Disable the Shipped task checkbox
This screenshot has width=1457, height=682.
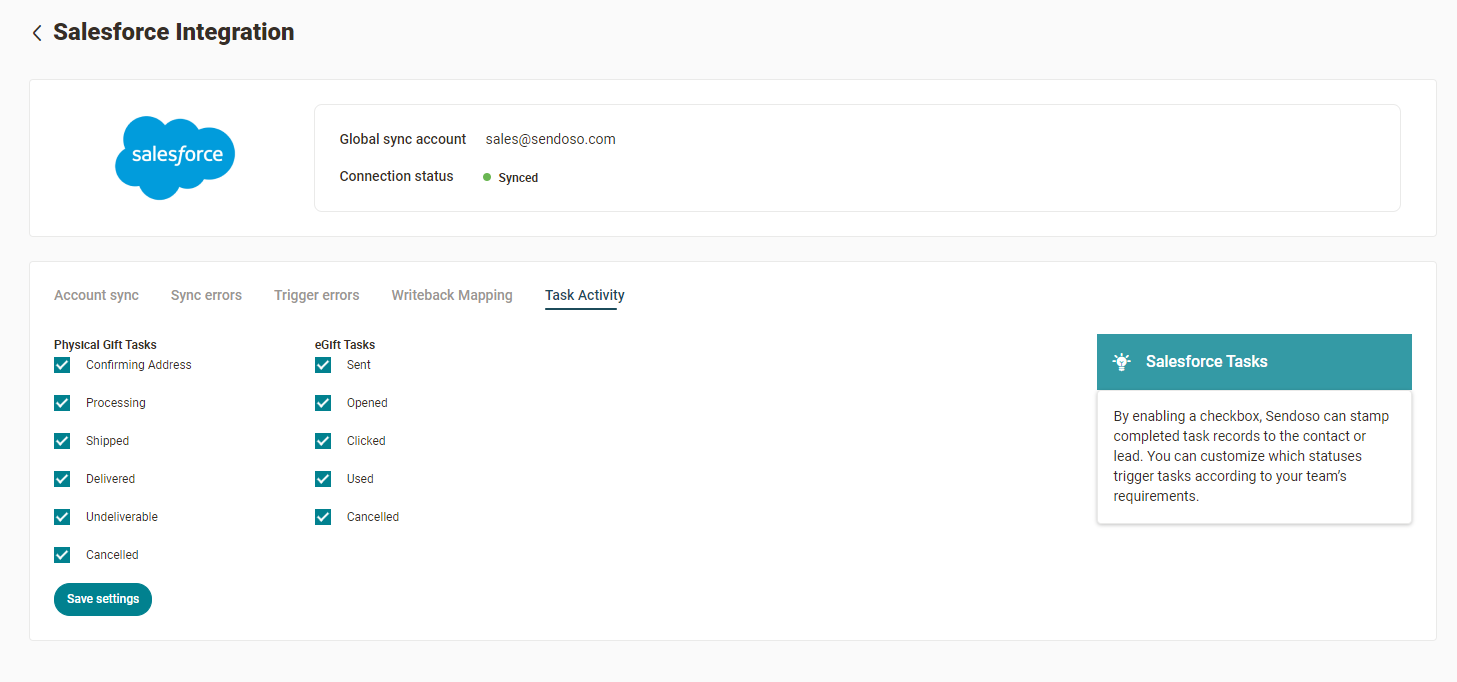click(62, 441)
